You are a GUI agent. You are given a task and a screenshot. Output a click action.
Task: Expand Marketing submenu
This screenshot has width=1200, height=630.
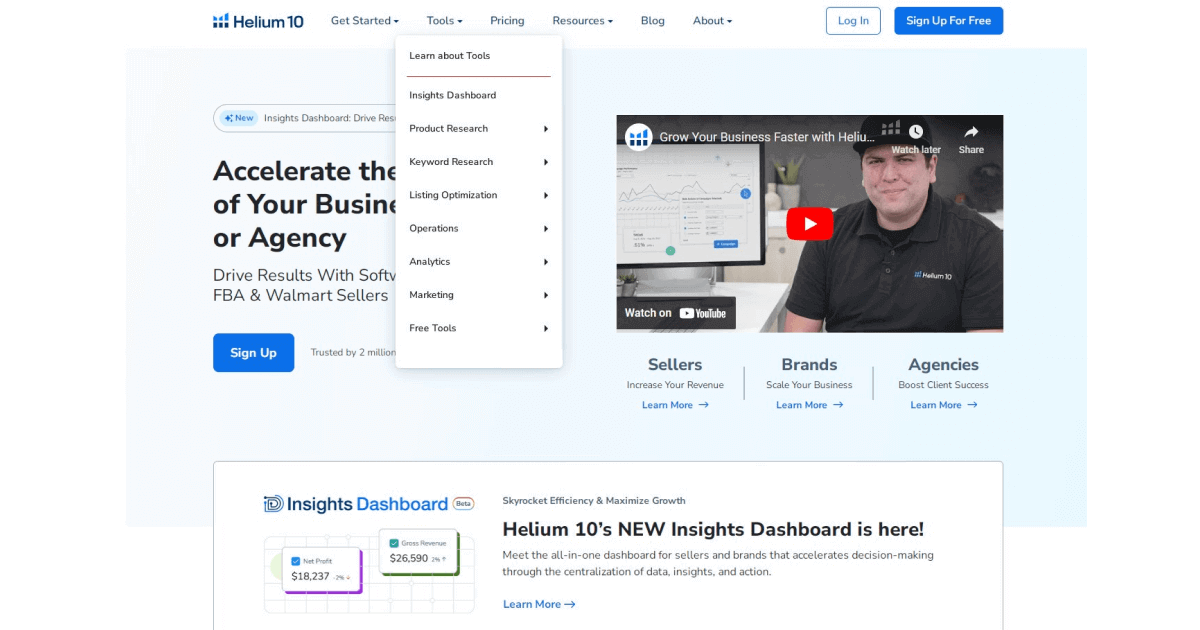coord(479,295)
